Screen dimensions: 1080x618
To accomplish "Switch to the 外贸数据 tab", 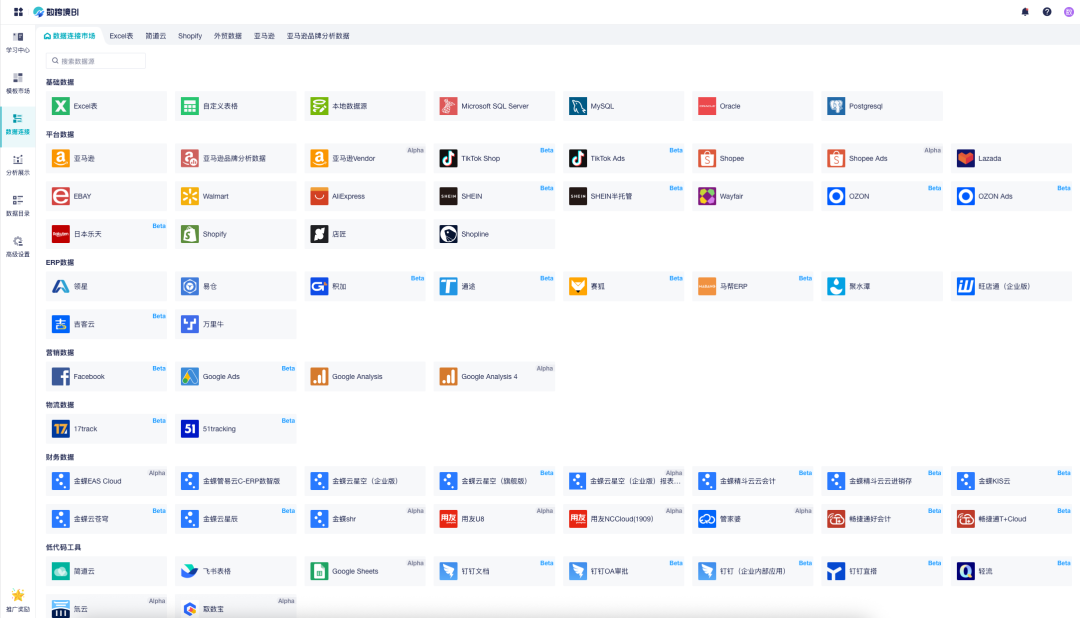I will point(228,36).
